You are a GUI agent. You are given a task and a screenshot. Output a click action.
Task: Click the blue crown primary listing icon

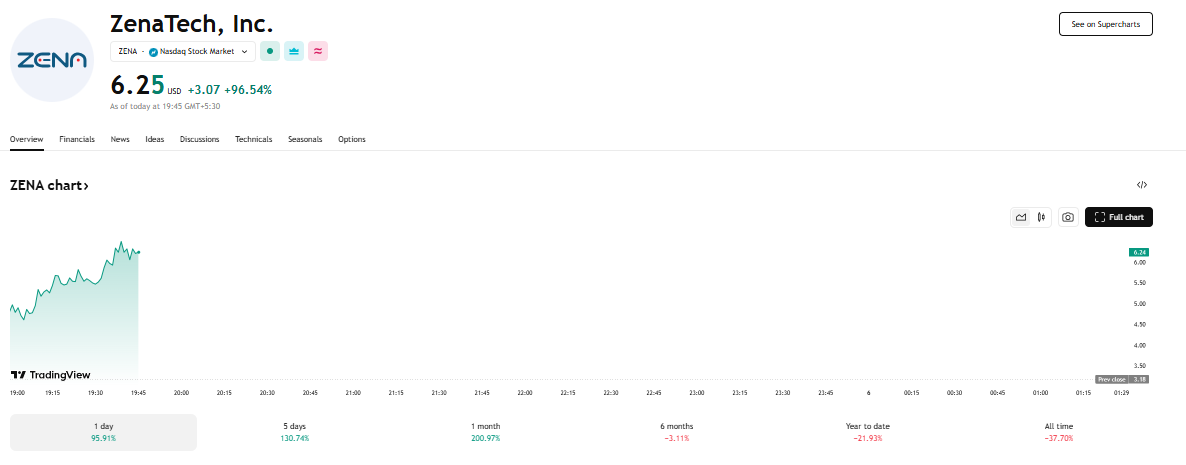click(294, 51)
